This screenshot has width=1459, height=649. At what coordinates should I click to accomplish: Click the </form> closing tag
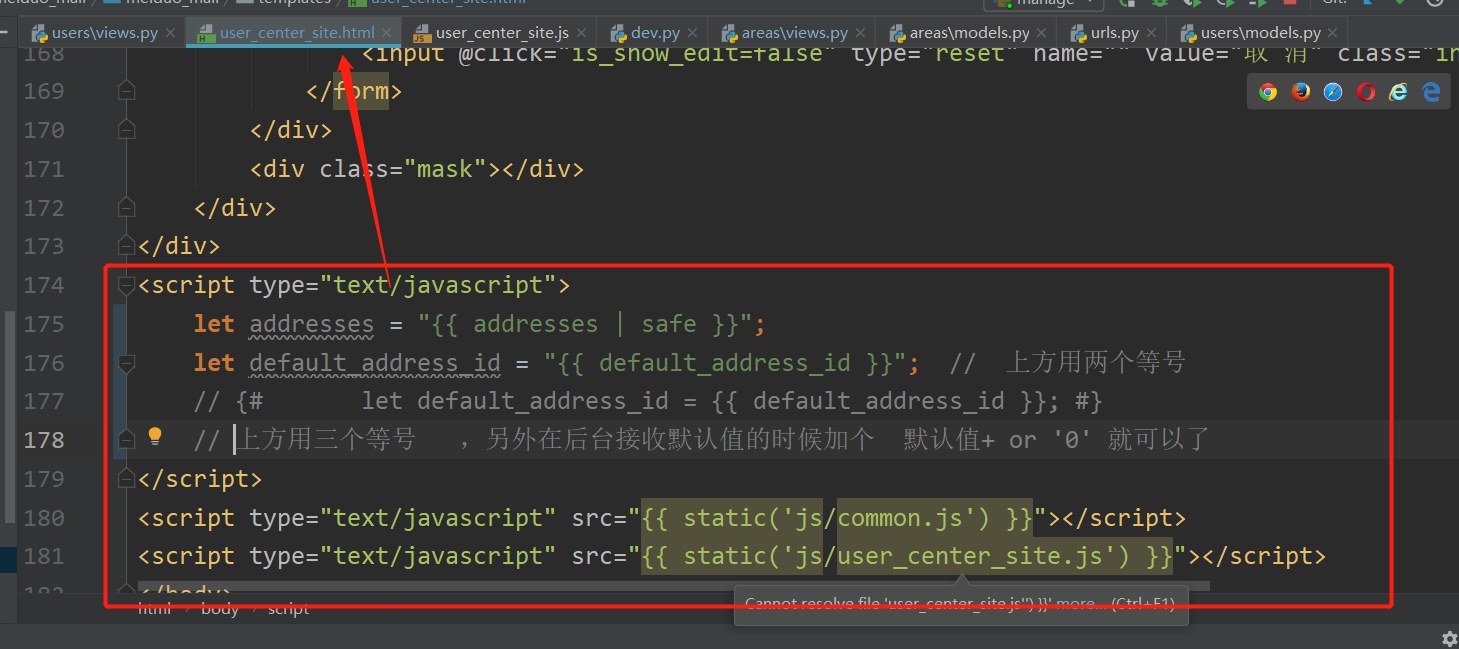pos(354,92)
